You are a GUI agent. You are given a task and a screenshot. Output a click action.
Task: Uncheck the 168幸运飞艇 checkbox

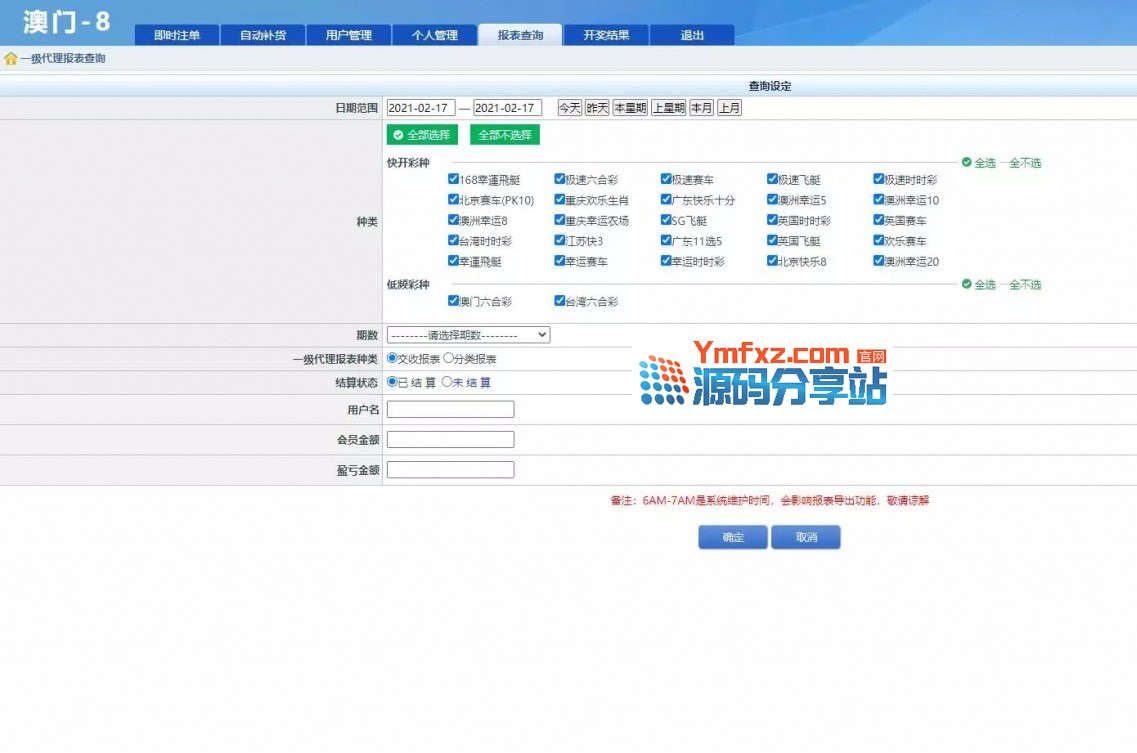(453, 180)
